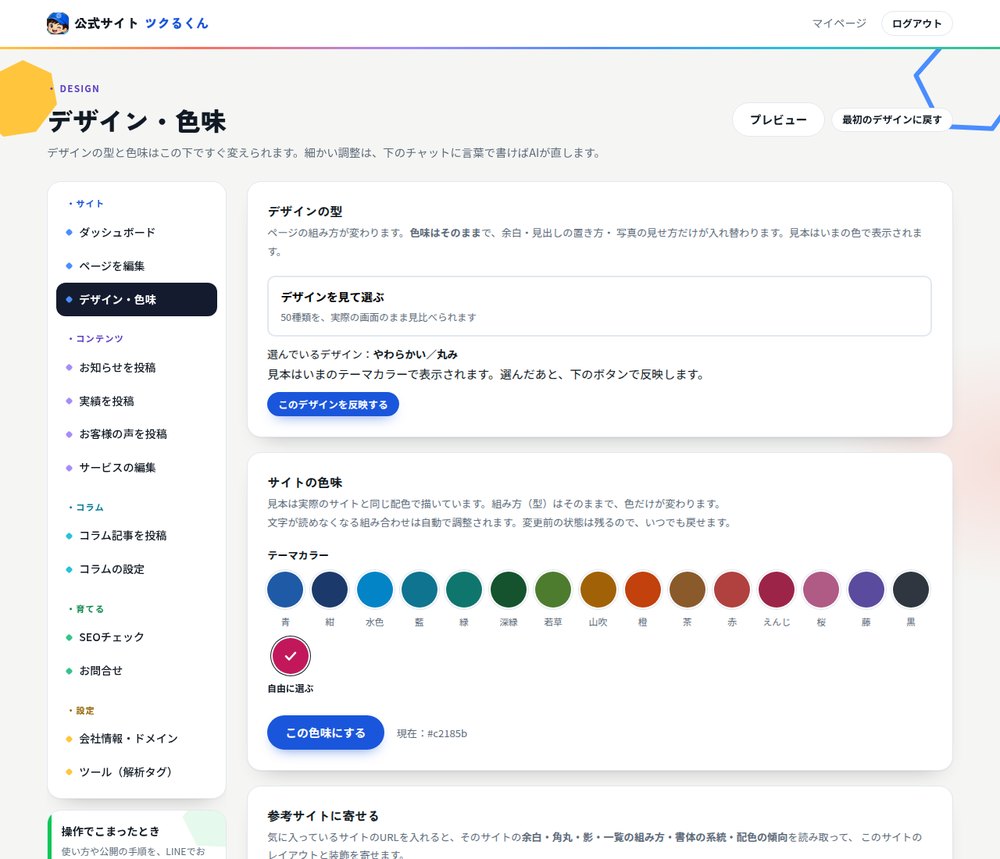Open SEOチェック in the sidebar
1000x859 pixels.
pos(136,637)
